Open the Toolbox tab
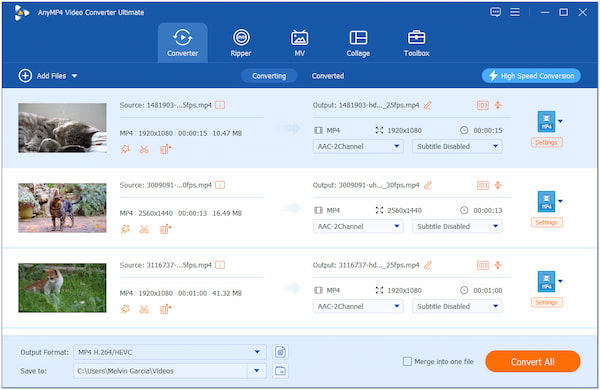600x390 pixels. point(416,43)
